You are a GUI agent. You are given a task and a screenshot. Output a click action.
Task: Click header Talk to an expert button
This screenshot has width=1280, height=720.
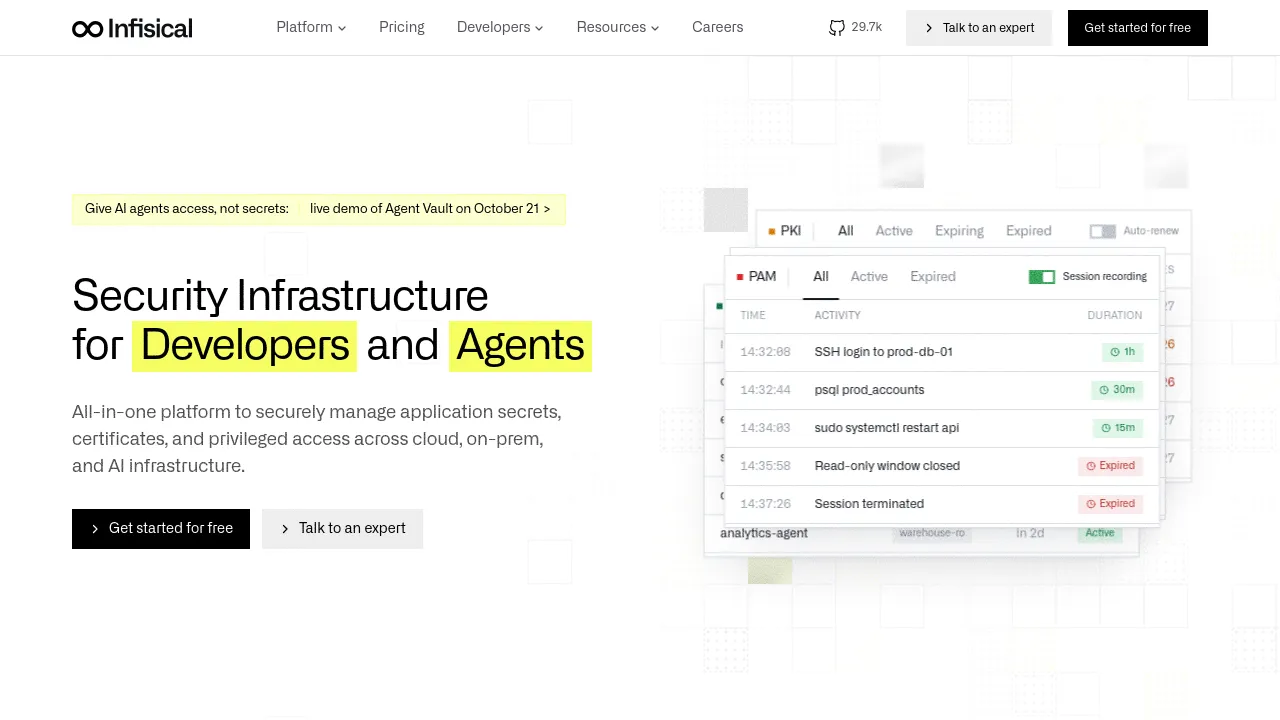tap(979, 28)
